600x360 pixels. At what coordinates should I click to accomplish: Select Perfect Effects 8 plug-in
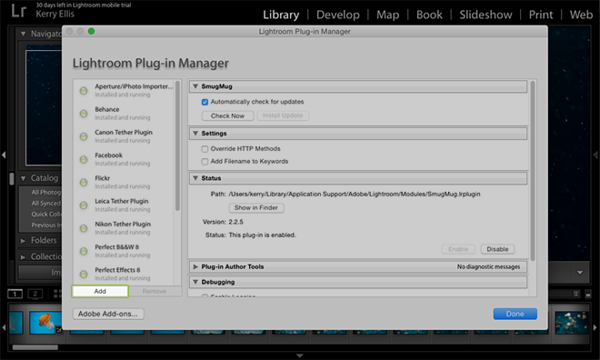124,274
